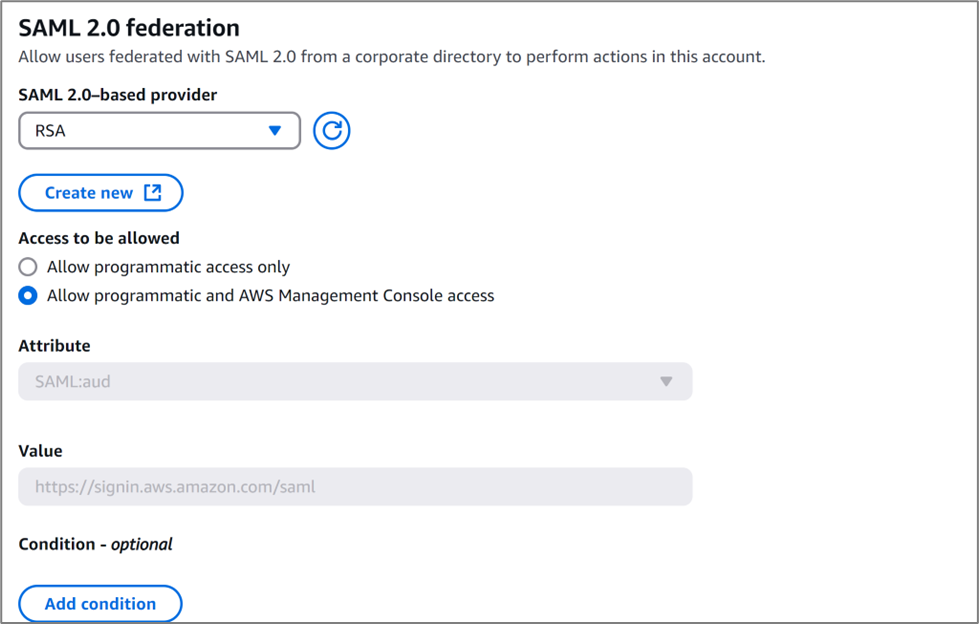
Task: Click the external link icon in Create new
Action: tap(152, 193)
